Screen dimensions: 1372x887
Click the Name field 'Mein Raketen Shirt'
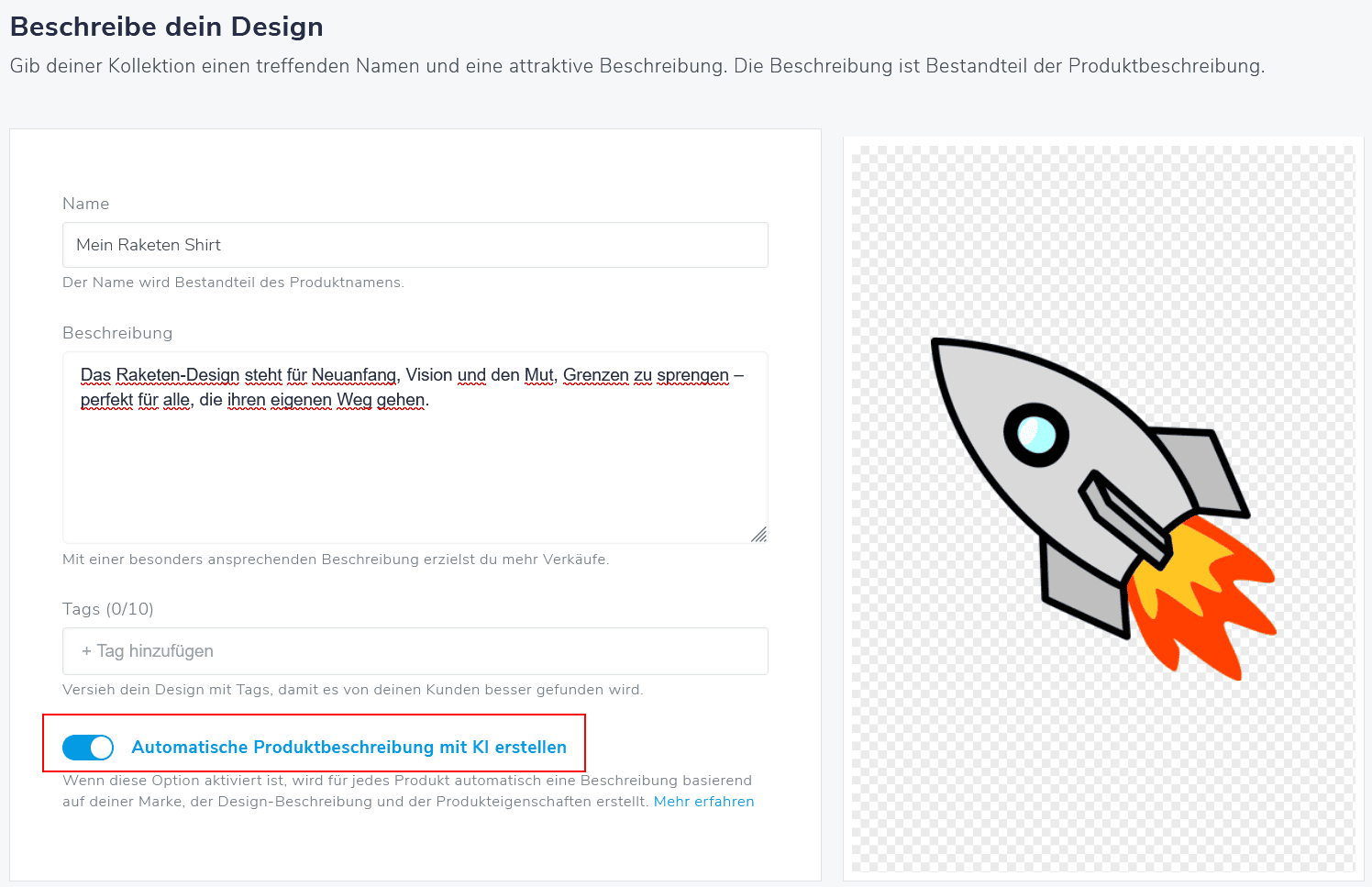[x=415, y=245]
